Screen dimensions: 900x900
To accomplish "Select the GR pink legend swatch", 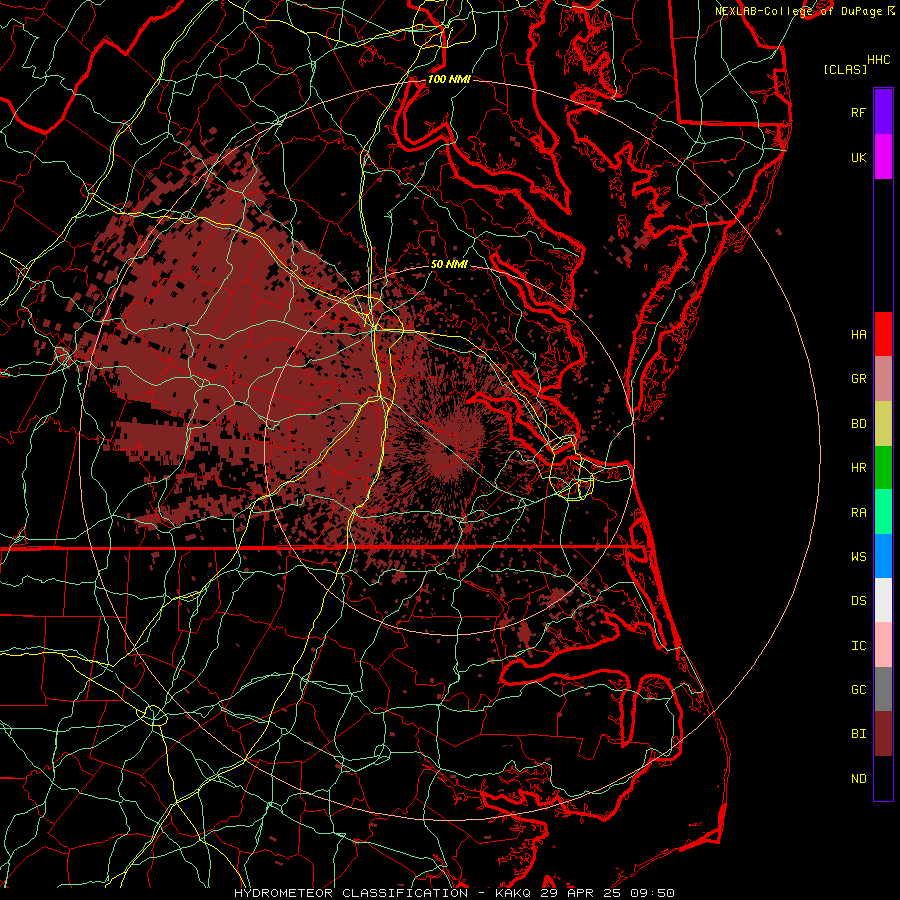I will pos(883,379).
